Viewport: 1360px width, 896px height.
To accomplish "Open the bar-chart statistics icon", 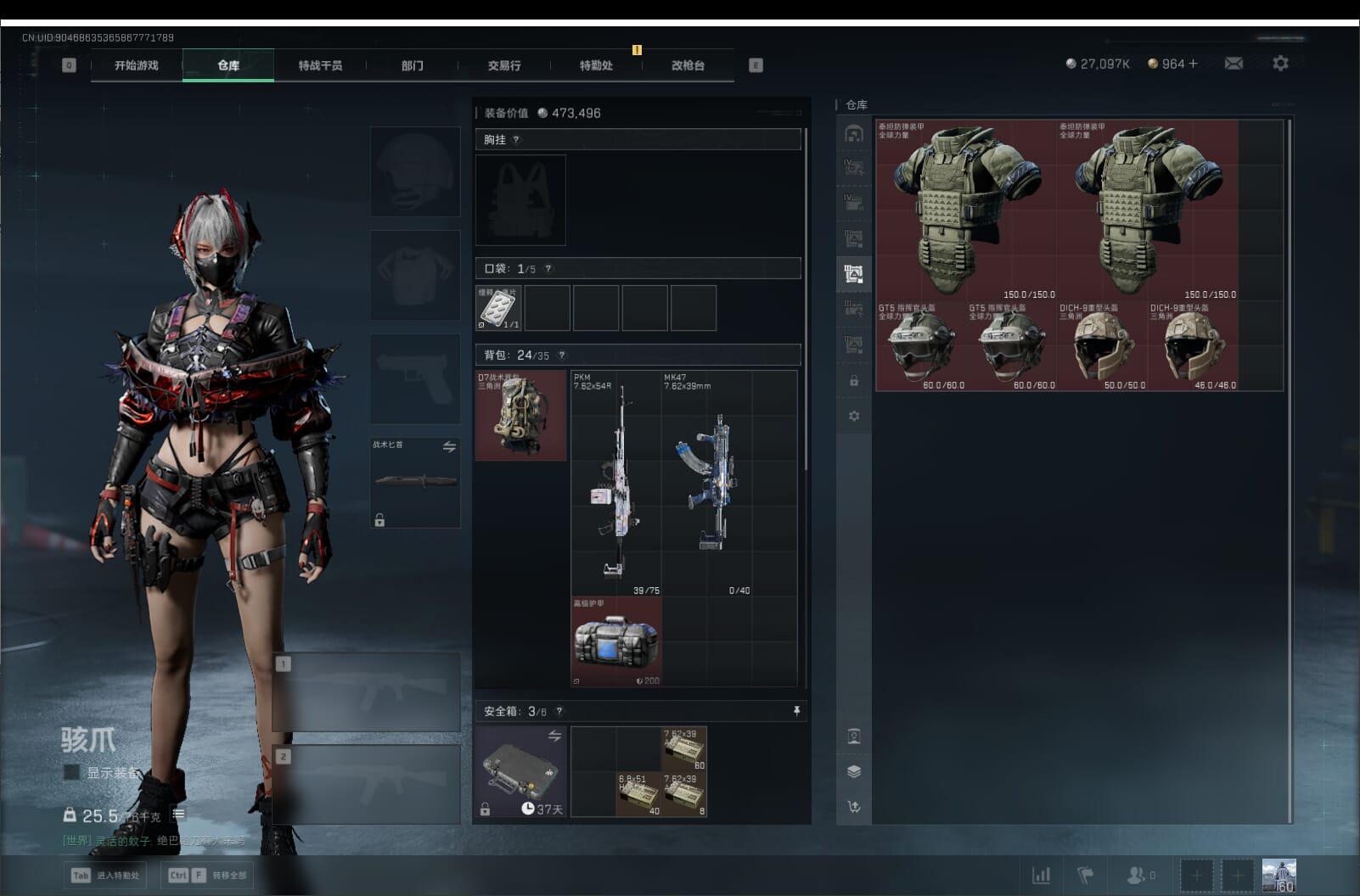I will pos(1041,875).
